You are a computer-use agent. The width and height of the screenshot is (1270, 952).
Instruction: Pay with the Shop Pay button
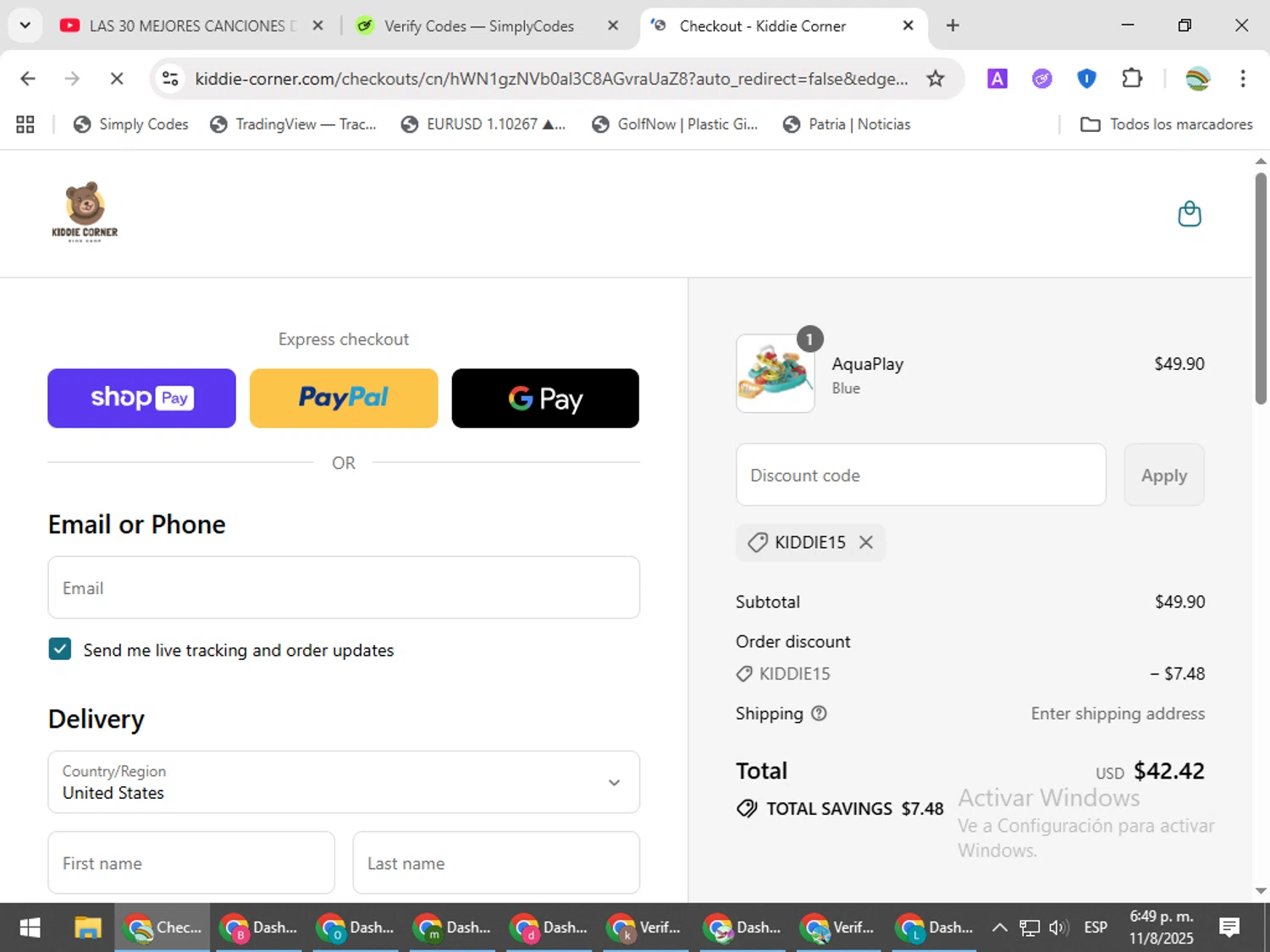(141, 398)
